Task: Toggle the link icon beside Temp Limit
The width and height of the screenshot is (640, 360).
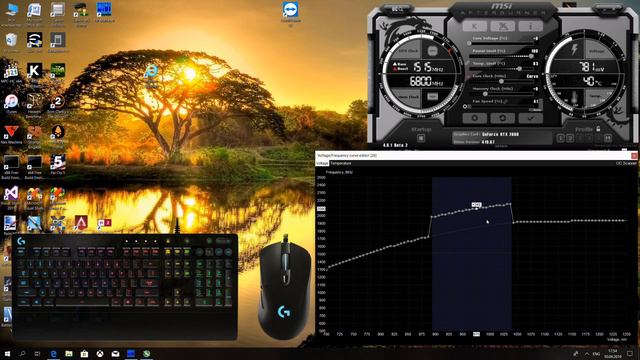Action: click(468, 63)
